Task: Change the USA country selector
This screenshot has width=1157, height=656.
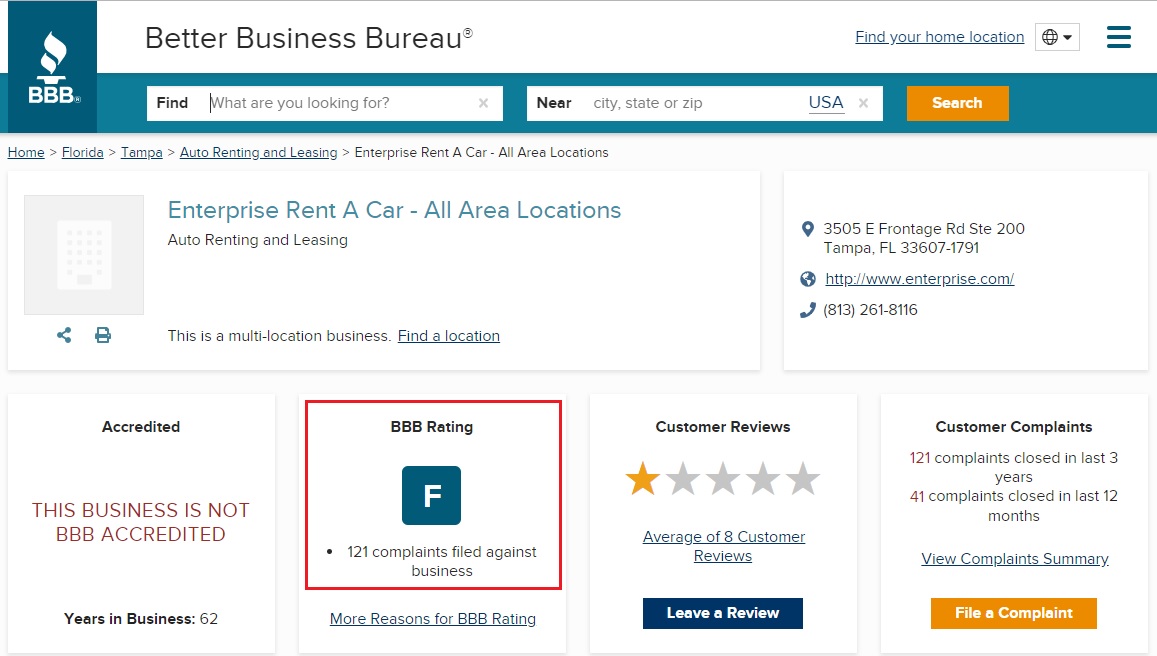Action: pyautogui.click(x=826, y=103)
